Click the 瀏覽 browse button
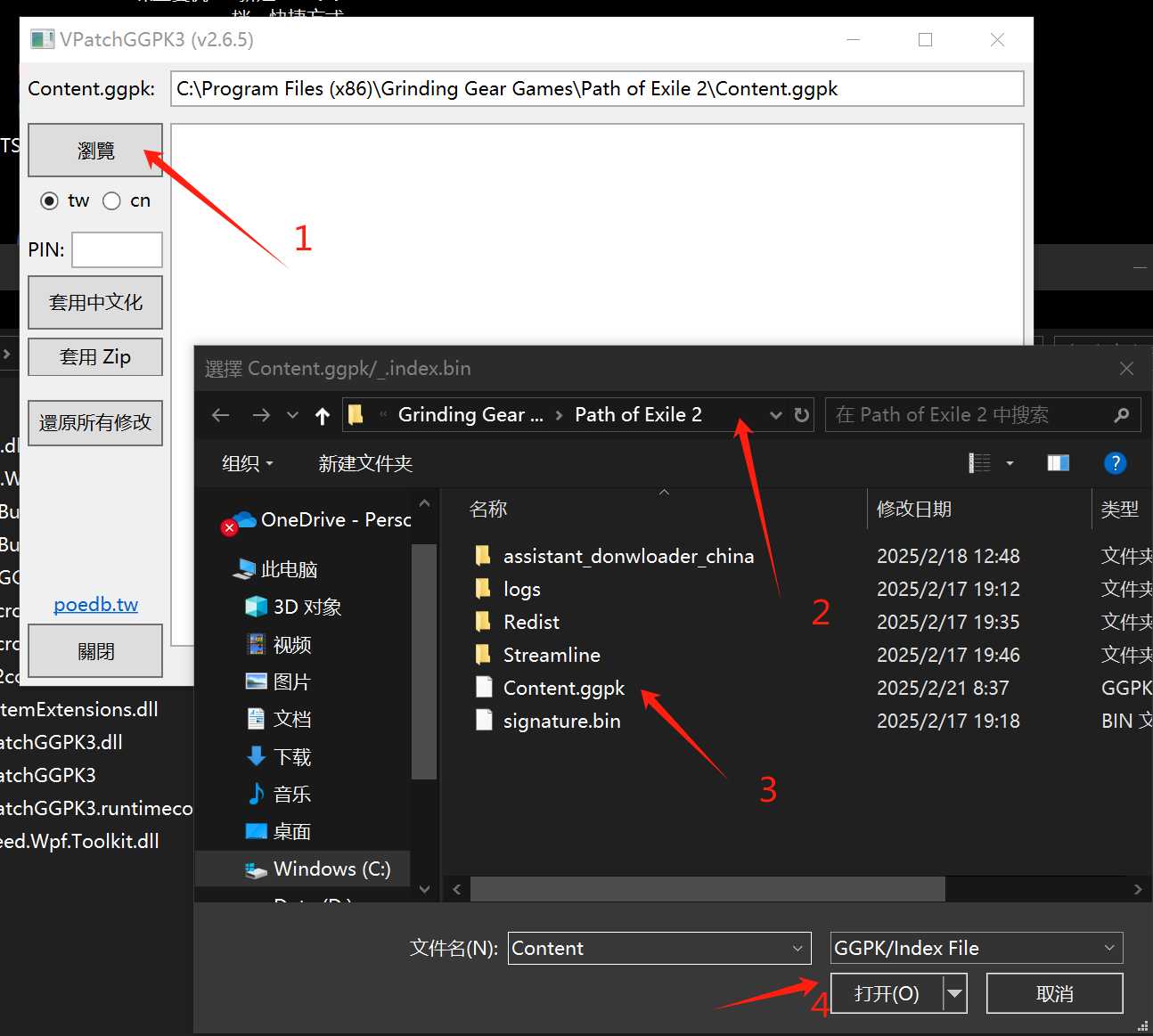This screenshot has width=1153, height=1036. click(95, 151)
